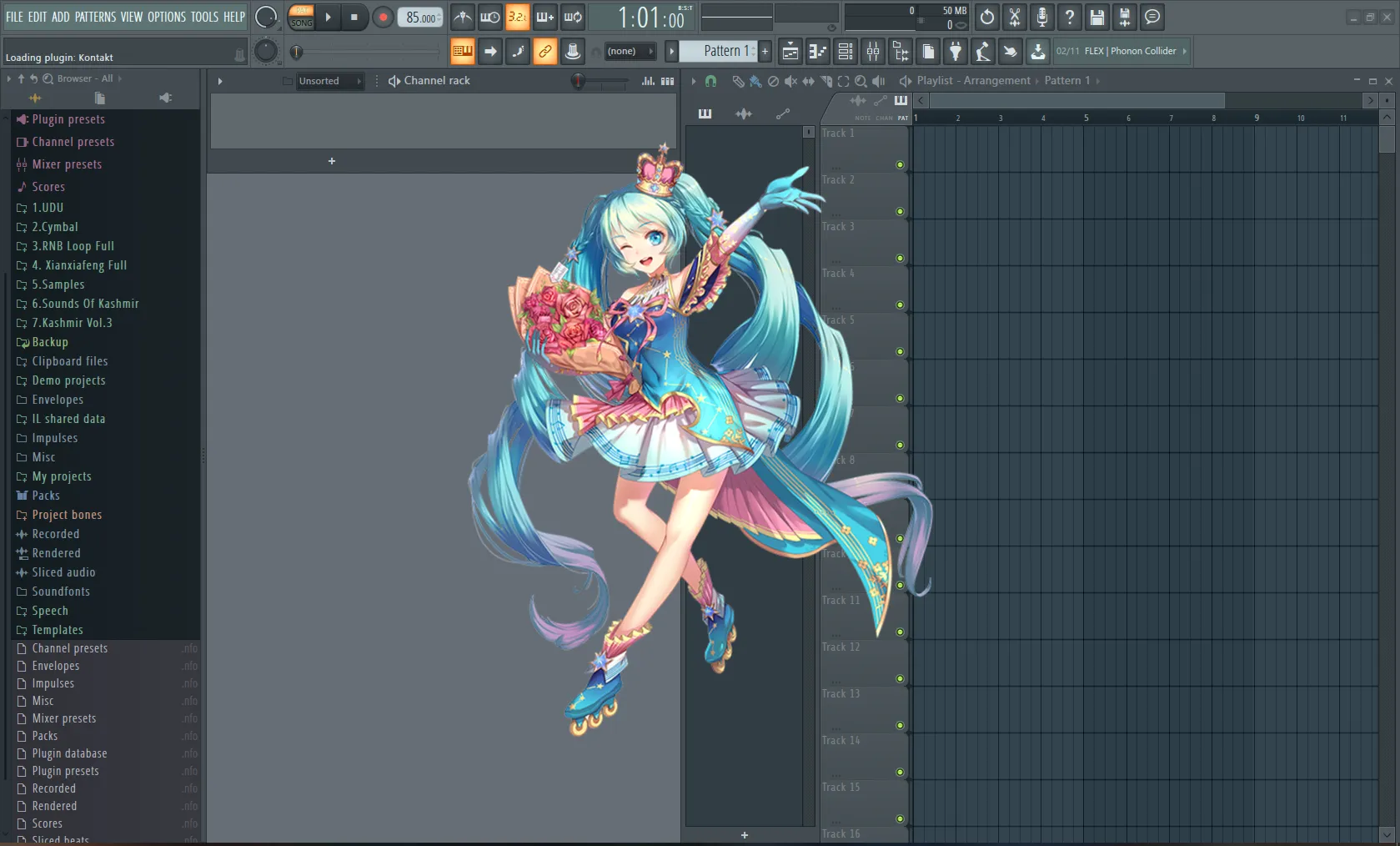1400x846 pixels.
Task: Select the playlist Mute tool
Action: point(790,81)
